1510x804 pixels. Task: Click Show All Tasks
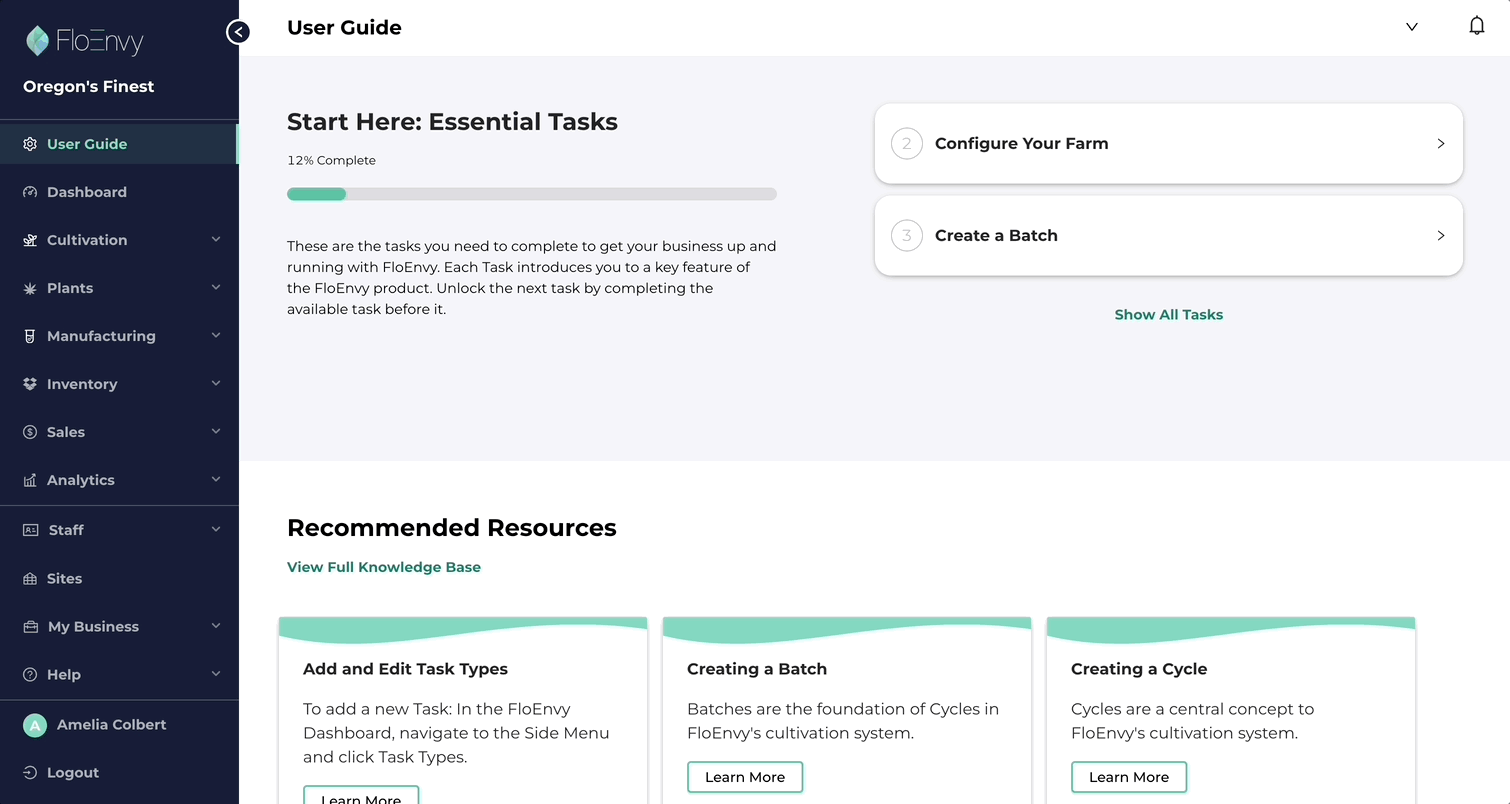point(1168,314)
